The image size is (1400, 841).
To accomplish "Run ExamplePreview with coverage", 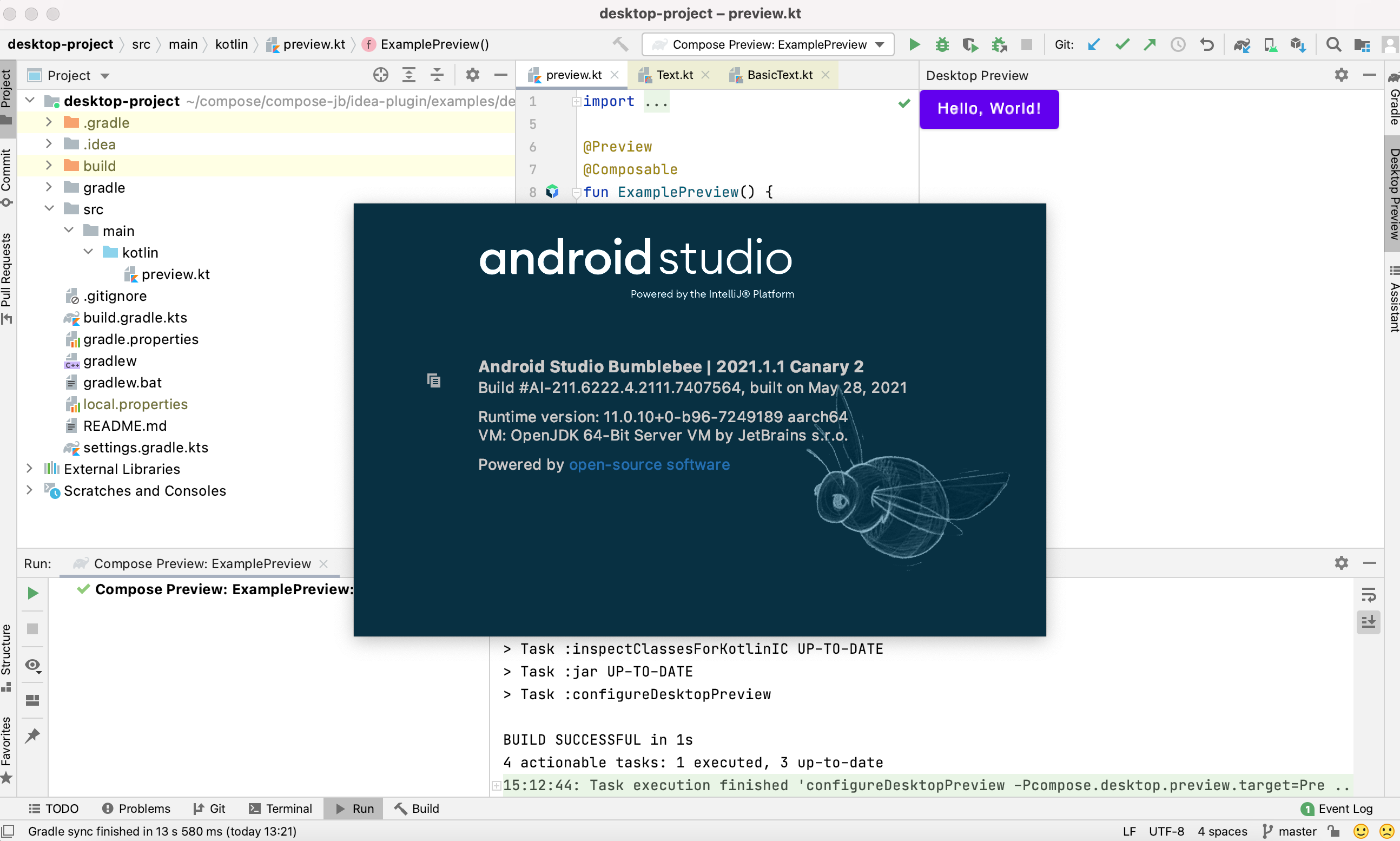I will pyautogui.click(x=970, y=44).
